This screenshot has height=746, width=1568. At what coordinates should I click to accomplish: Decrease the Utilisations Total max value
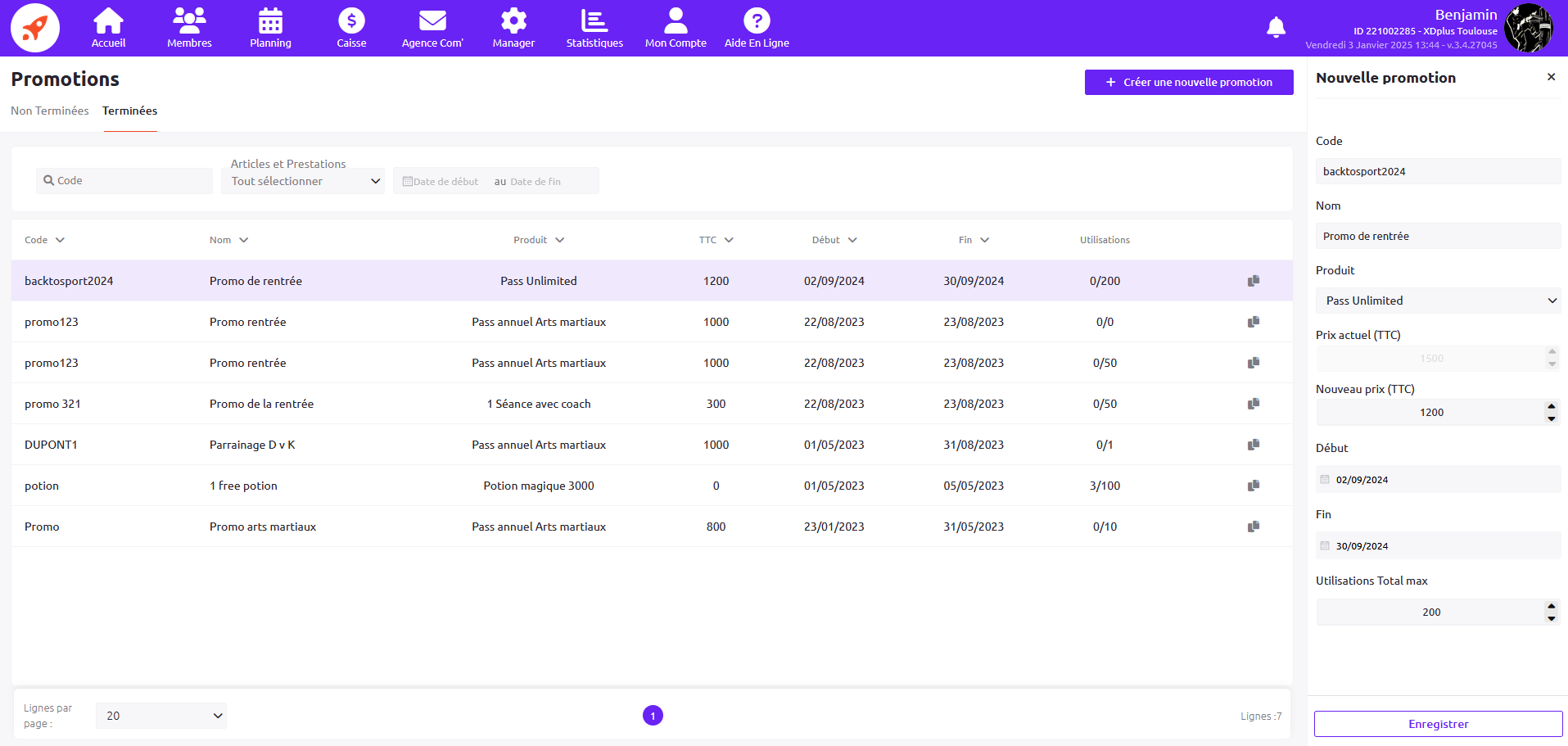(1551, 618)
